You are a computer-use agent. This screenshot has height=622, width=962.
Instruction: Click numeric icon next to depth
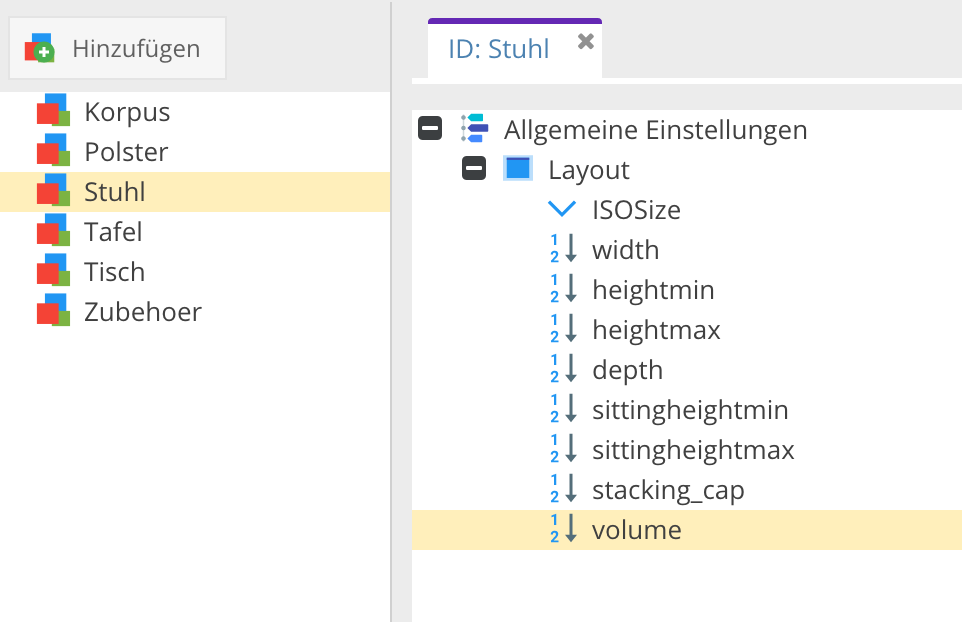click(564, 370)
